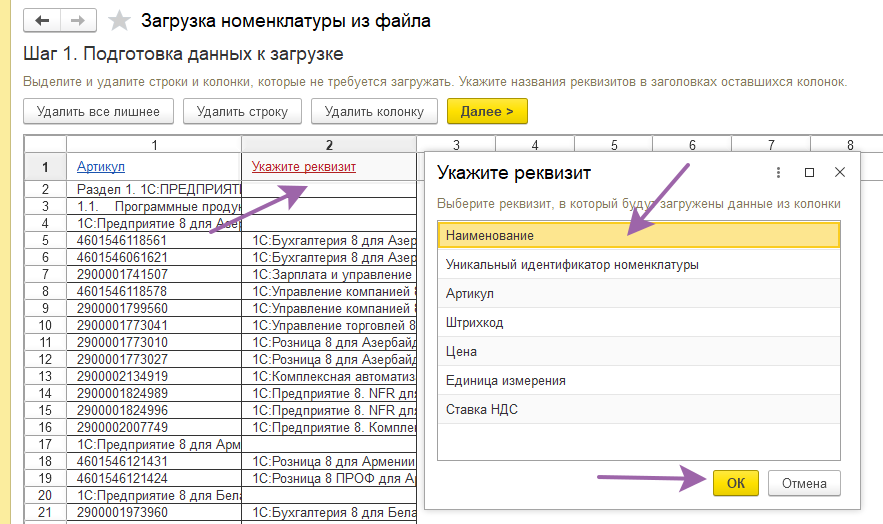Image resolution: width=883 pixels, height=524 pixels.
Task: Select row header number 5 in table
Action: pyautogui.click(x=45, y=240)
